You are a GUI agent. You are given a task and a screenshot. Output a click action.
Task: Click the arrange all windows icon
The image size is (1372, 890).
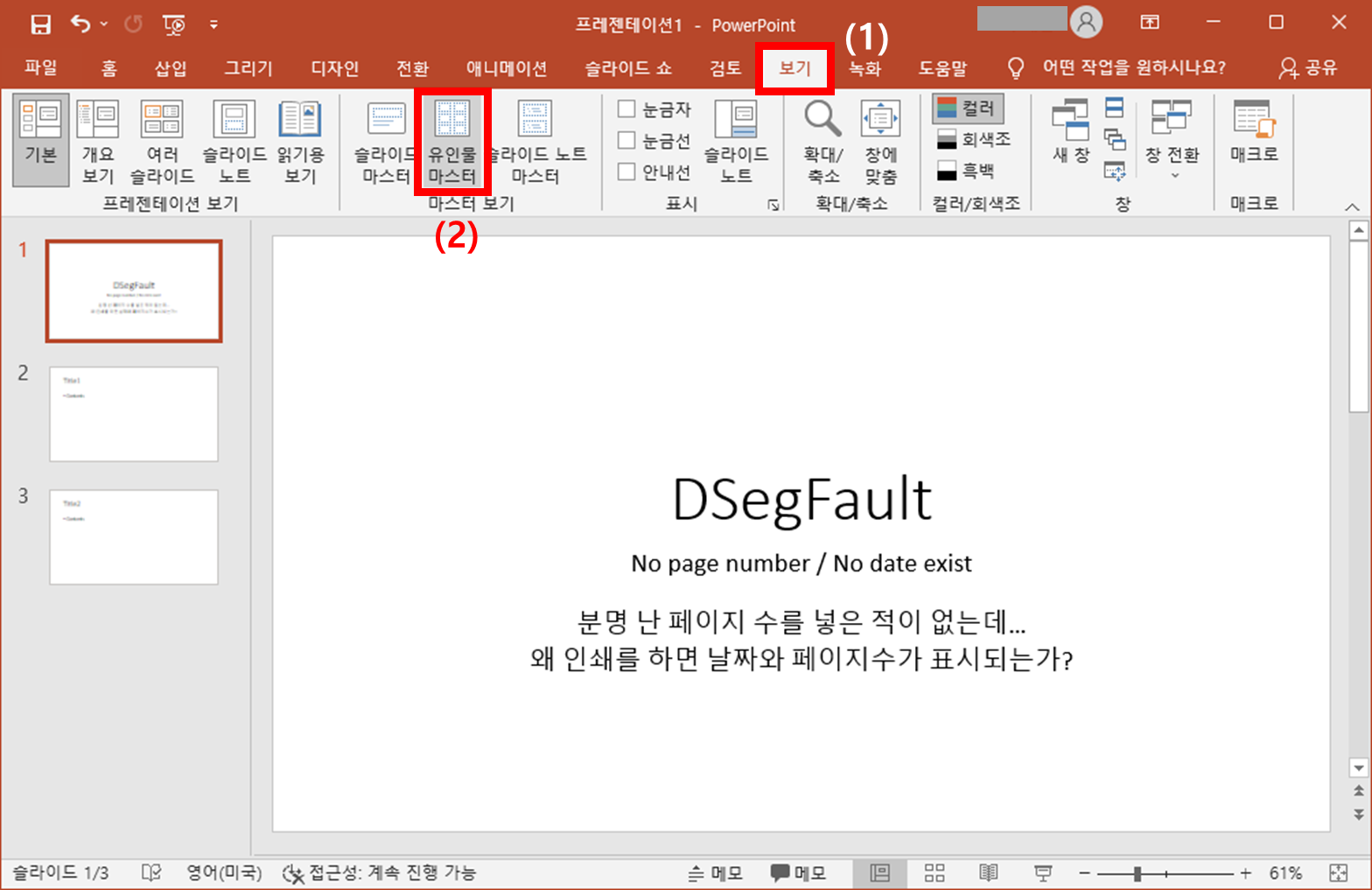pyautogui.click(x=1114, y=109)
